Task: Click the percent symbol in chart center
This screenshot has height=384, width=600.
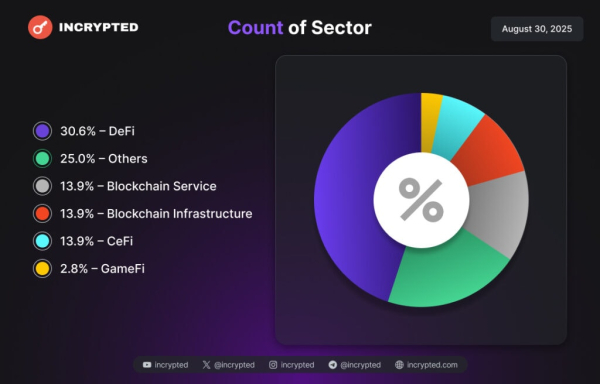Action: [421, 200]
